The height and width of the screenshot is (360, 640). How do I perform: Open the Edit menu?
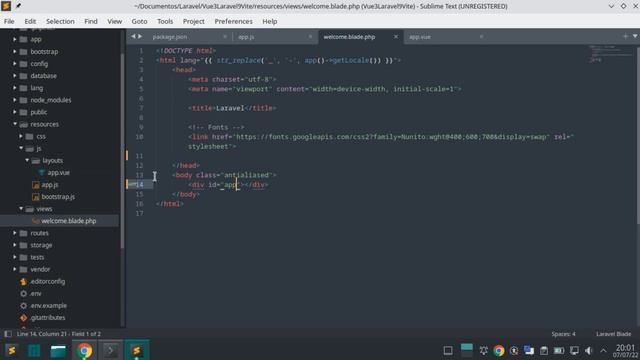coord(30,21)
